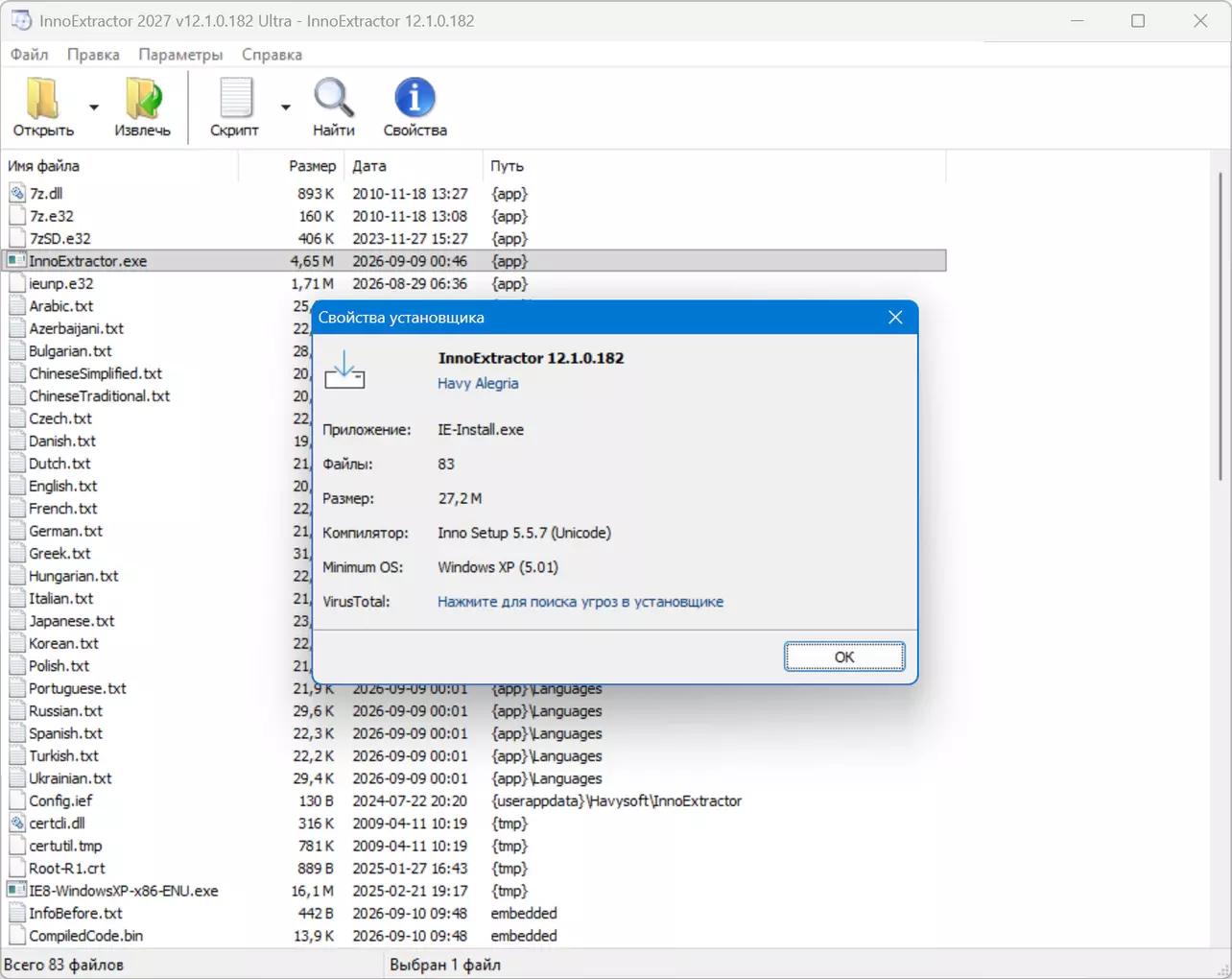Select the Korean.txt file name
The width and height of the screenshot is (1232, 979).
[63, 643]
